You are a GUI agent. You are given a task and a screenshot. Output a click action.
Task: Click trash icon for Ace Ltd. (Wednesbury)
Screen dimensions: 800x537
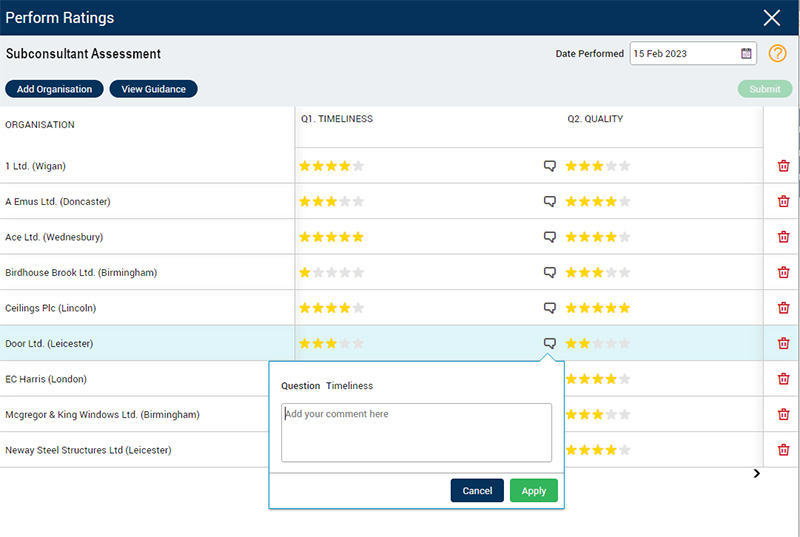[x=783, y=237]
